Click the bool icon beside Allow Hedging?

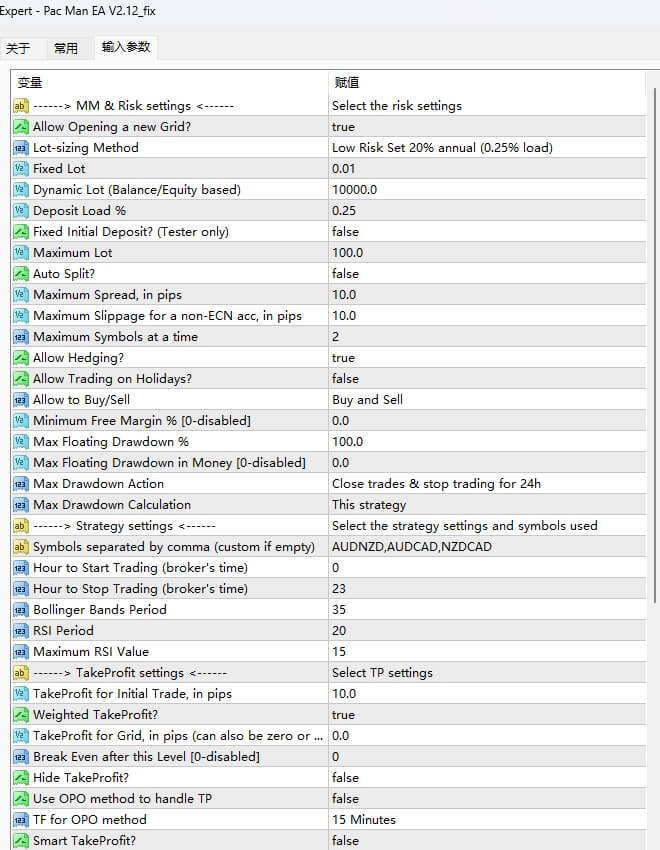click(x=21, y=358)
